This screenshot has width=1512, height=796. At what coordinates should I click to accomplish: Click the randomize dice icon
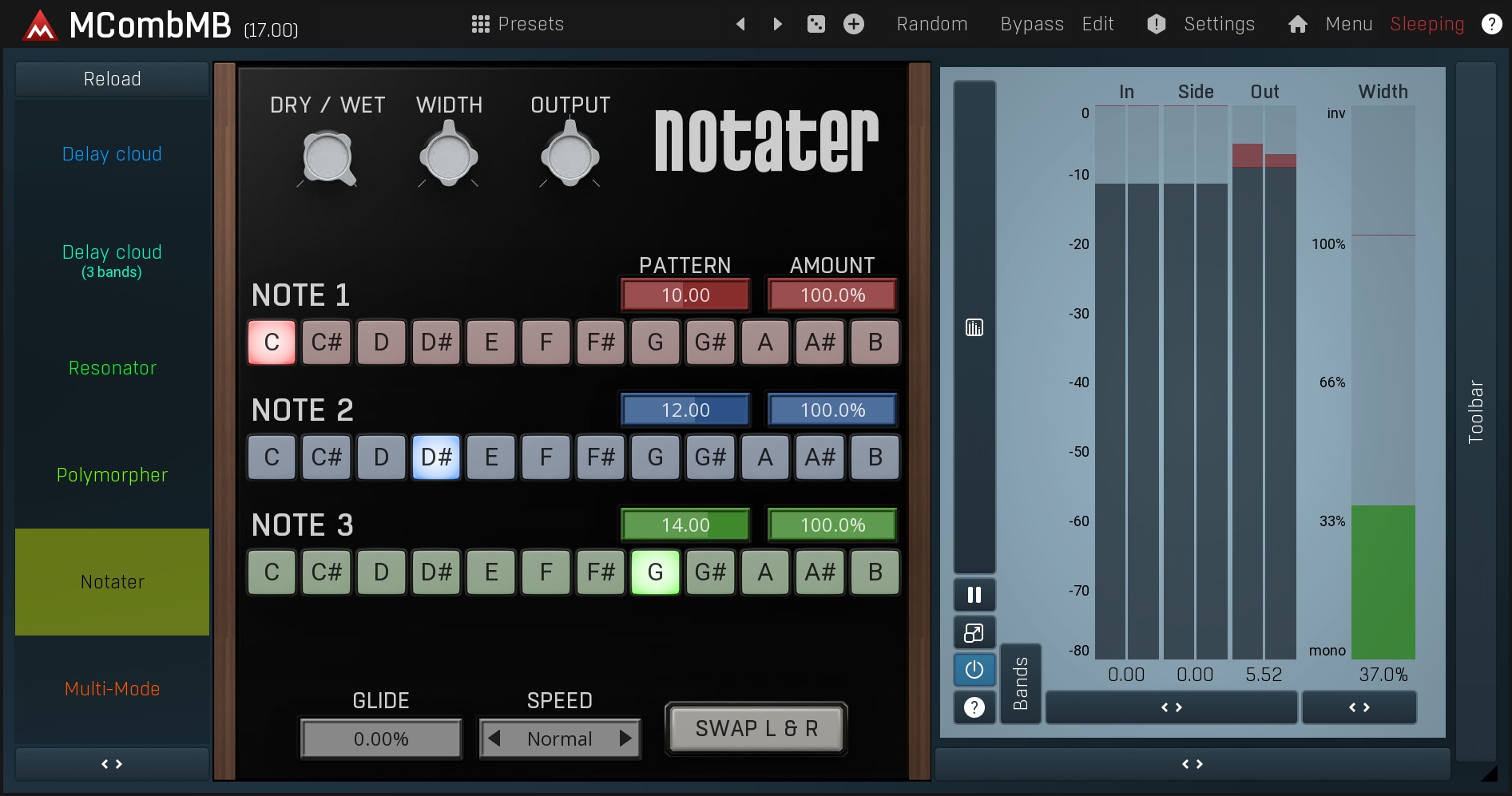click(816, 24)
